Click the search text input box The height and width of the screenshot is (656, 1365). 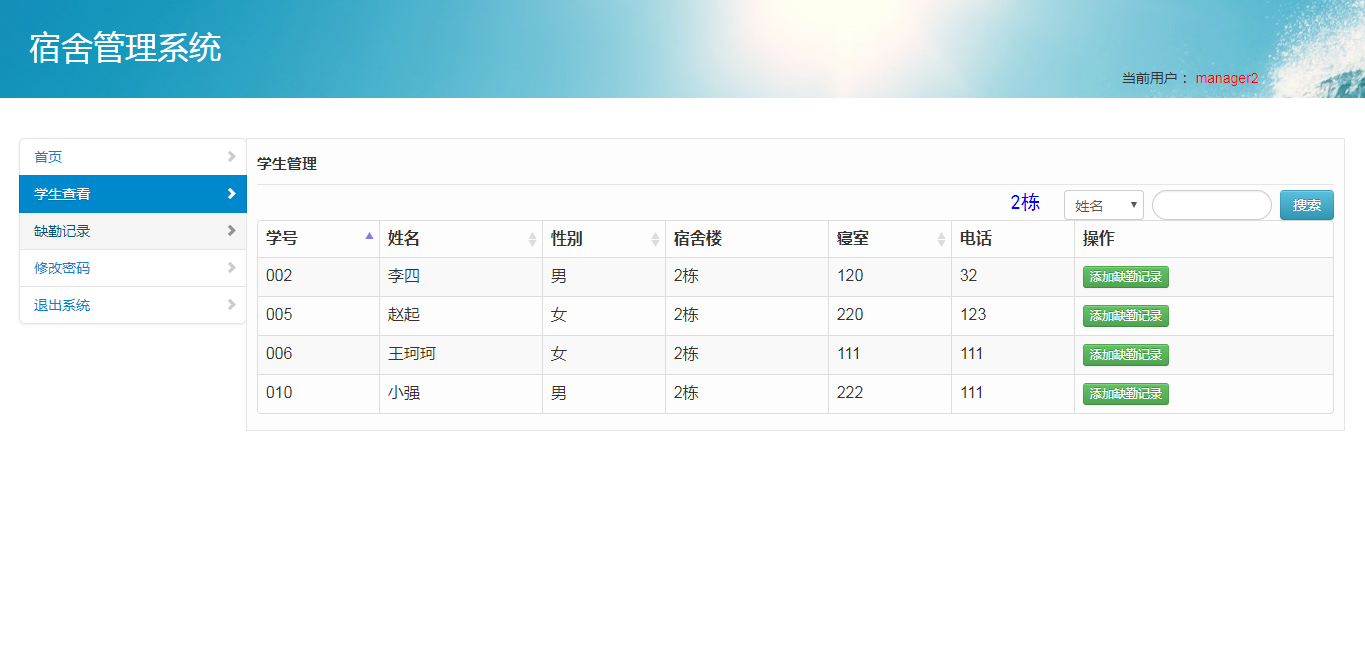(x=1212, y=205)
